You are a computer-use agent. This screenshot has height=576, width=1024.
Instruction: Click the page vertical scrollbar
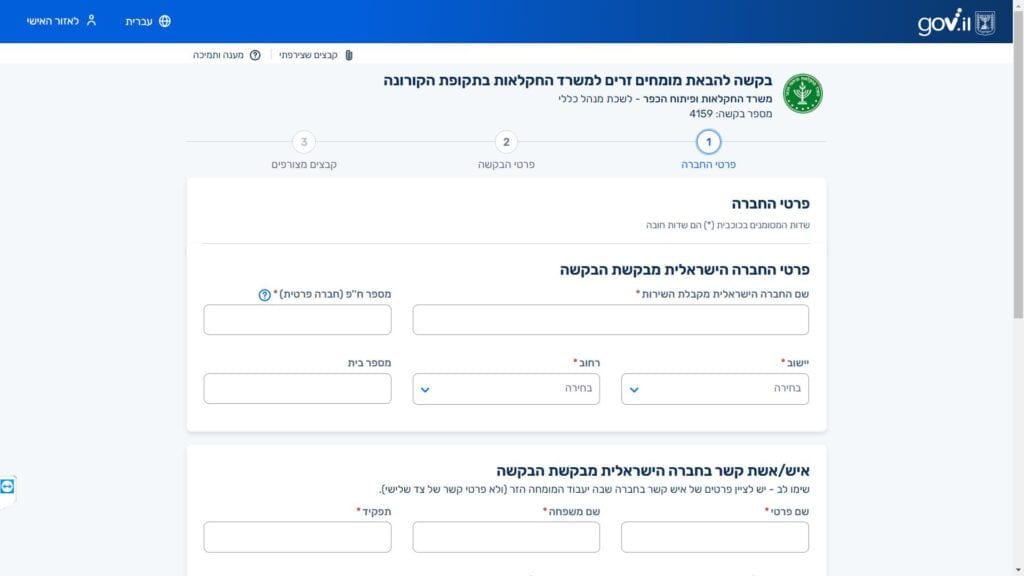point(1018,288)
